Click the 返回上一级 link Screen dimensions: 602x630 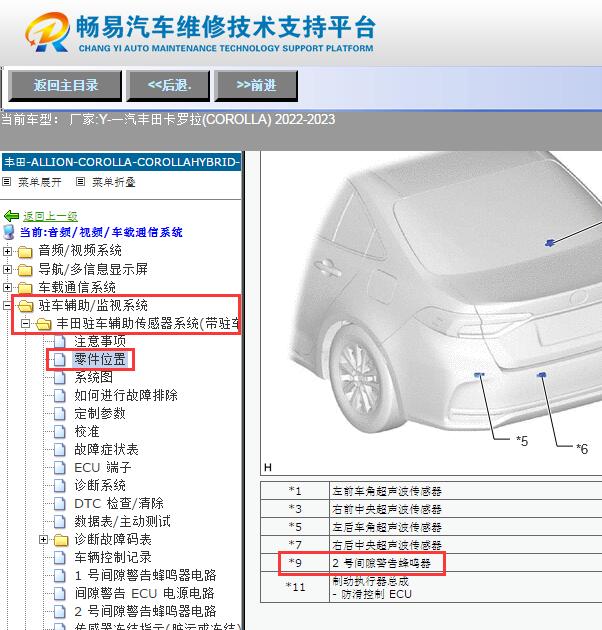click(x=50, y=216)
